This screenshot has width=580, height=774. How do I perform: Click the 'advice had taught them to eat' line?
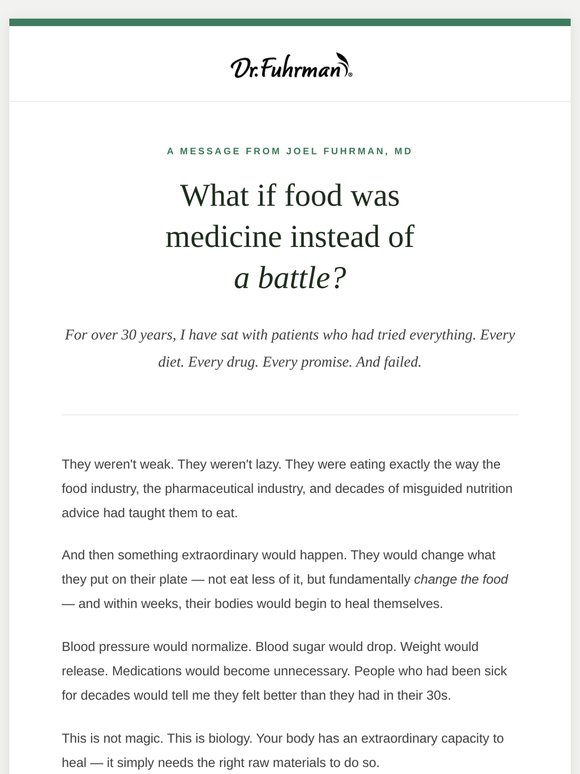(x=150, y=513)
